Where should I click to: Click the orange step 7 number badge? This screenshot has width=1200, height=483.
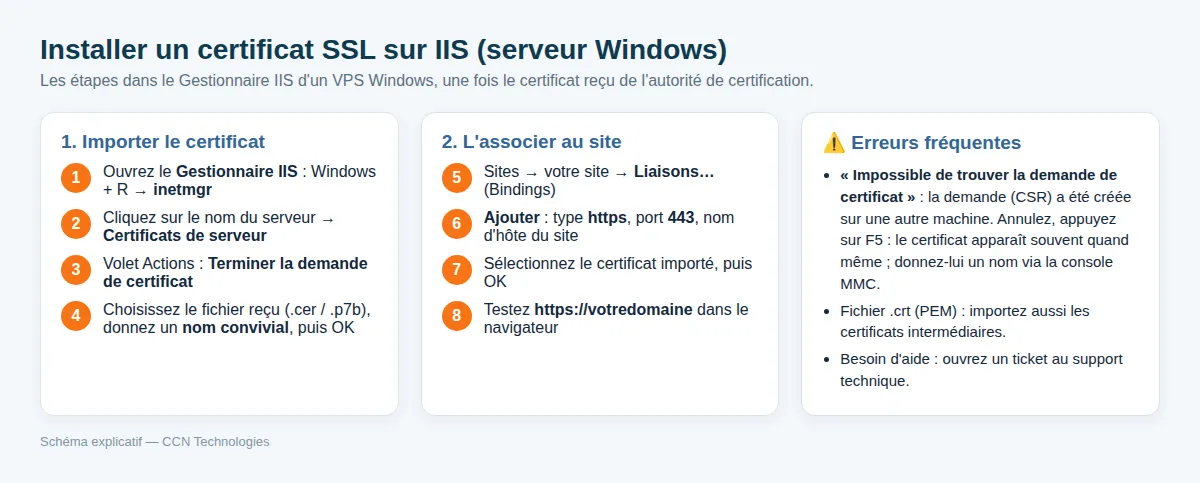pos(457,270)
